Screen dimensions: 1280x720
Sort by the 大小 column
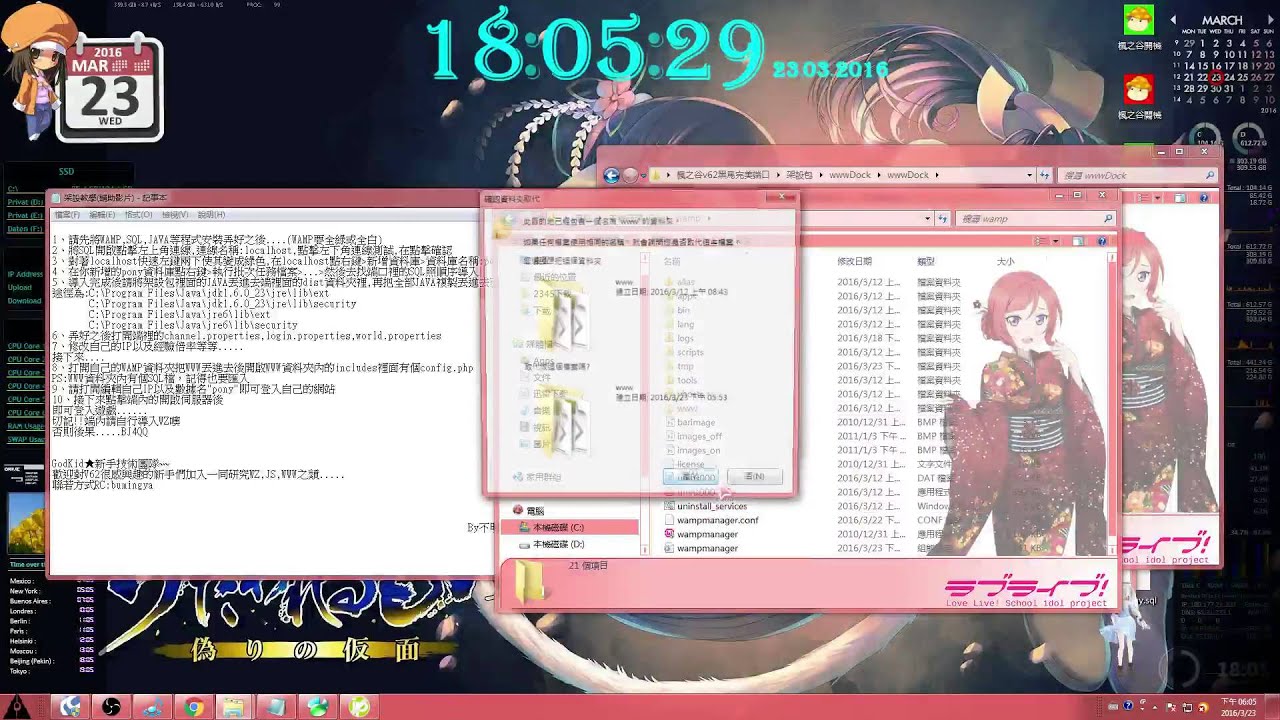1006,261
